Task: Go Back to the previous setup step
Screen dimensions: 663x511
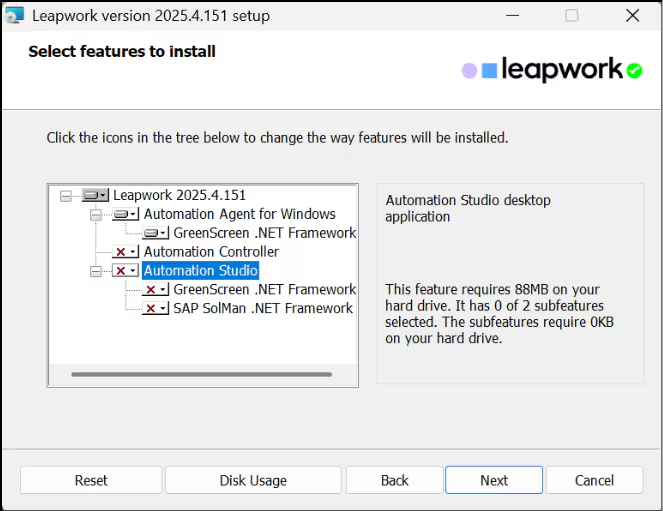Action: [x=394, y=480]
